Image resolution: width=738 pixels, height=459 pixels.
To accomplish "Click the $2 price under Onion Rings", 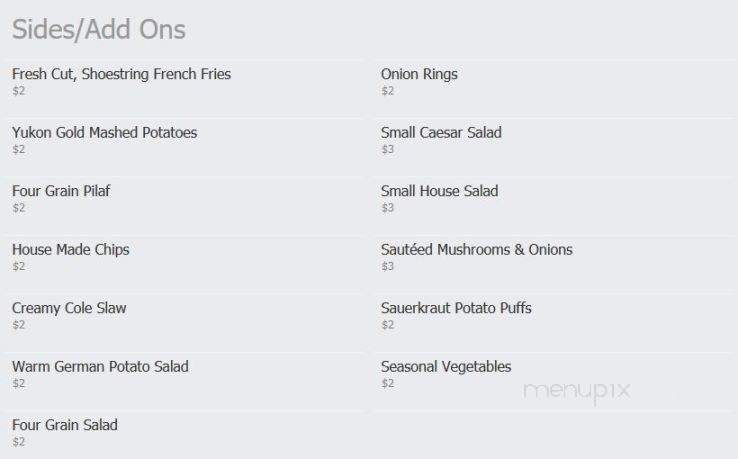I will pyautogui.click(x=387, y=91).
